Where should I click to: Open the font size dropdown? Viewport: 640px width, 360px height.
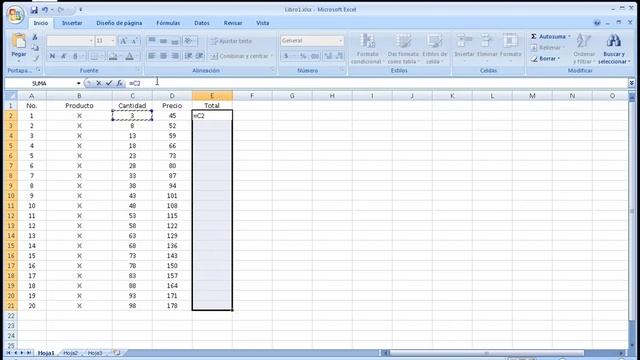(113, 41)
